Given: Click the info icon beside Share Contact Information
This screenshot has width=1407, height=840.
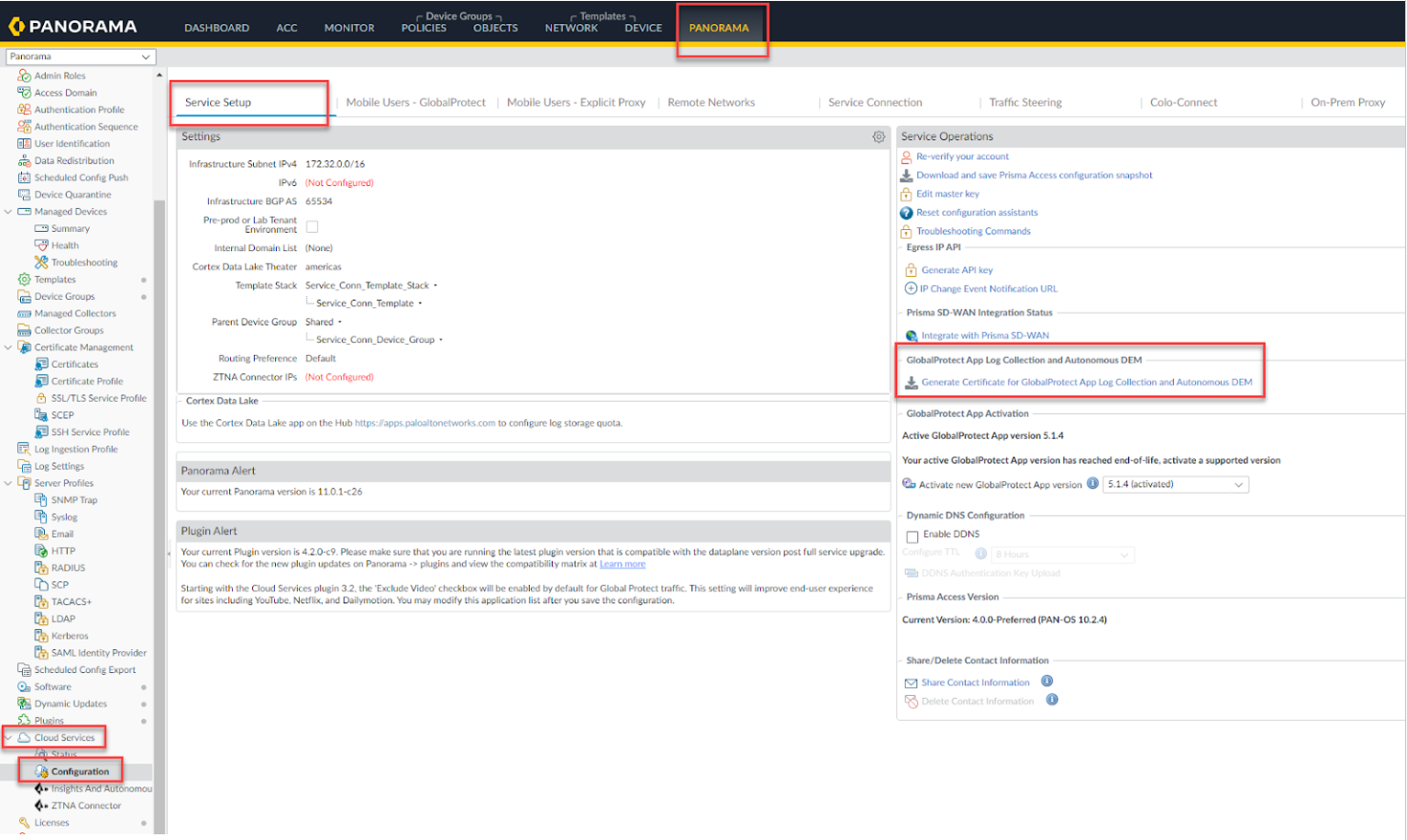Looking at the screenshot, I should coord(1047,682).
